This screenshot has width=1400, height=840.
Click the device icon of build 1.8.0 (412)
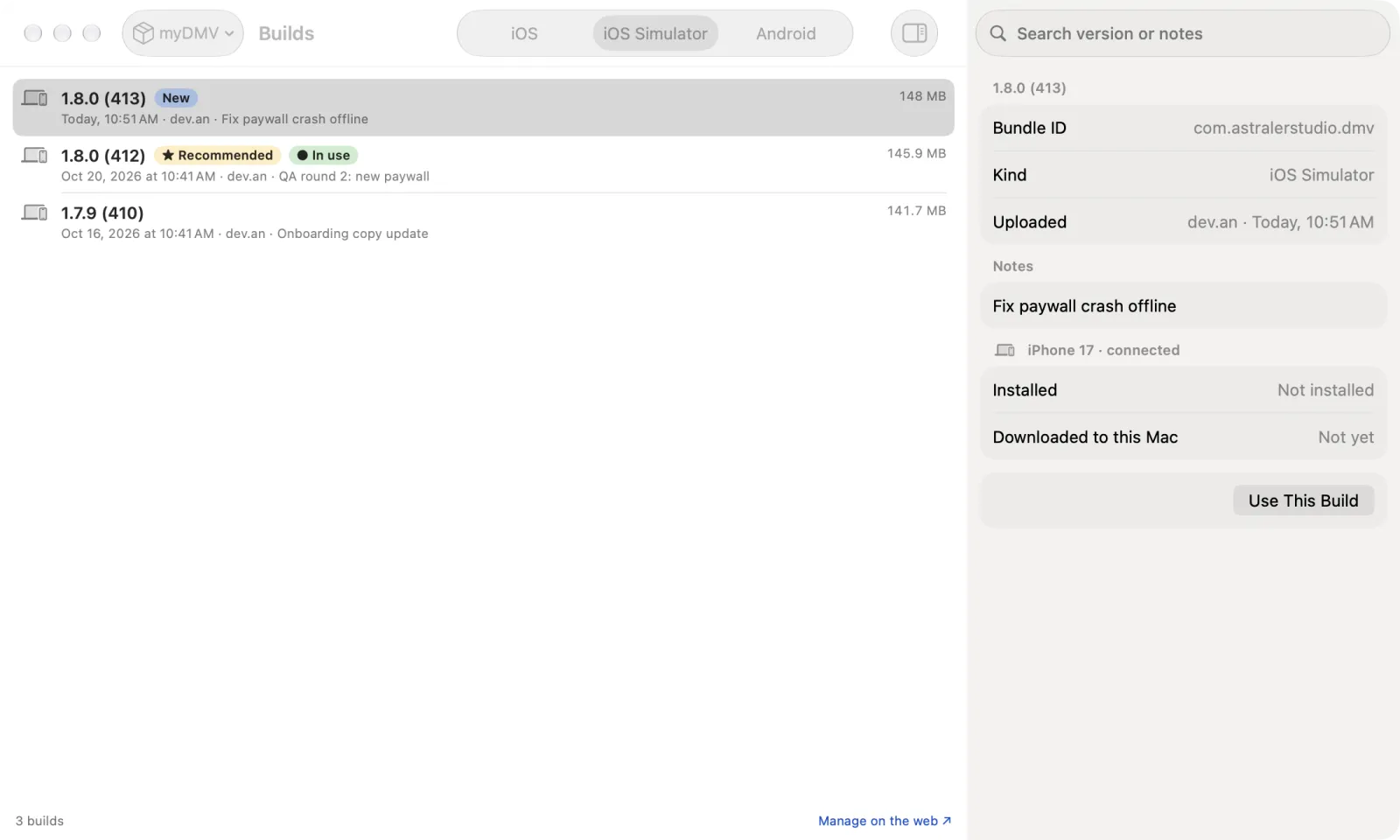tap(35, 155)
